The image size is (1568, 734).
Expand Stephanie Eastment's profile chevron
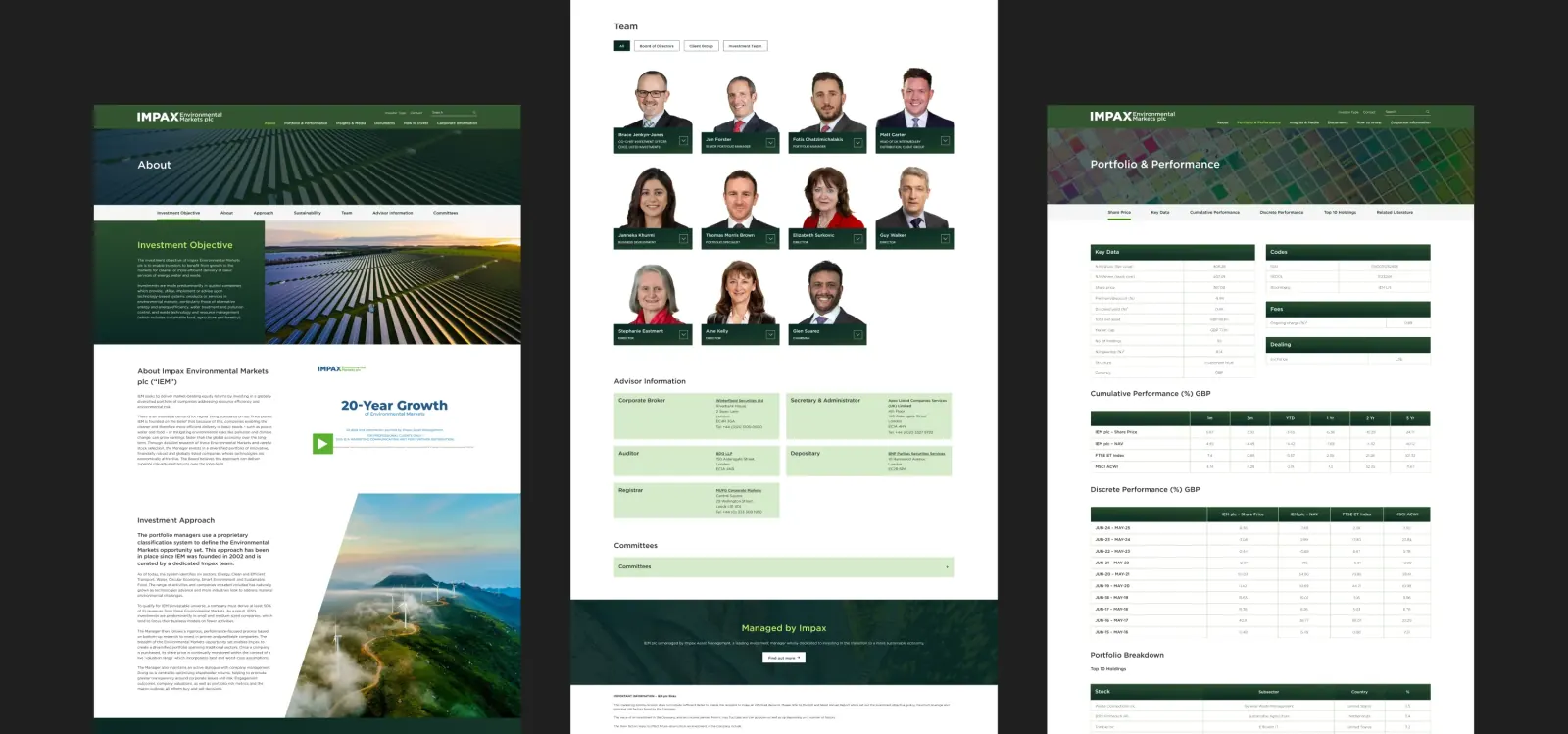(x=683, y=335)
